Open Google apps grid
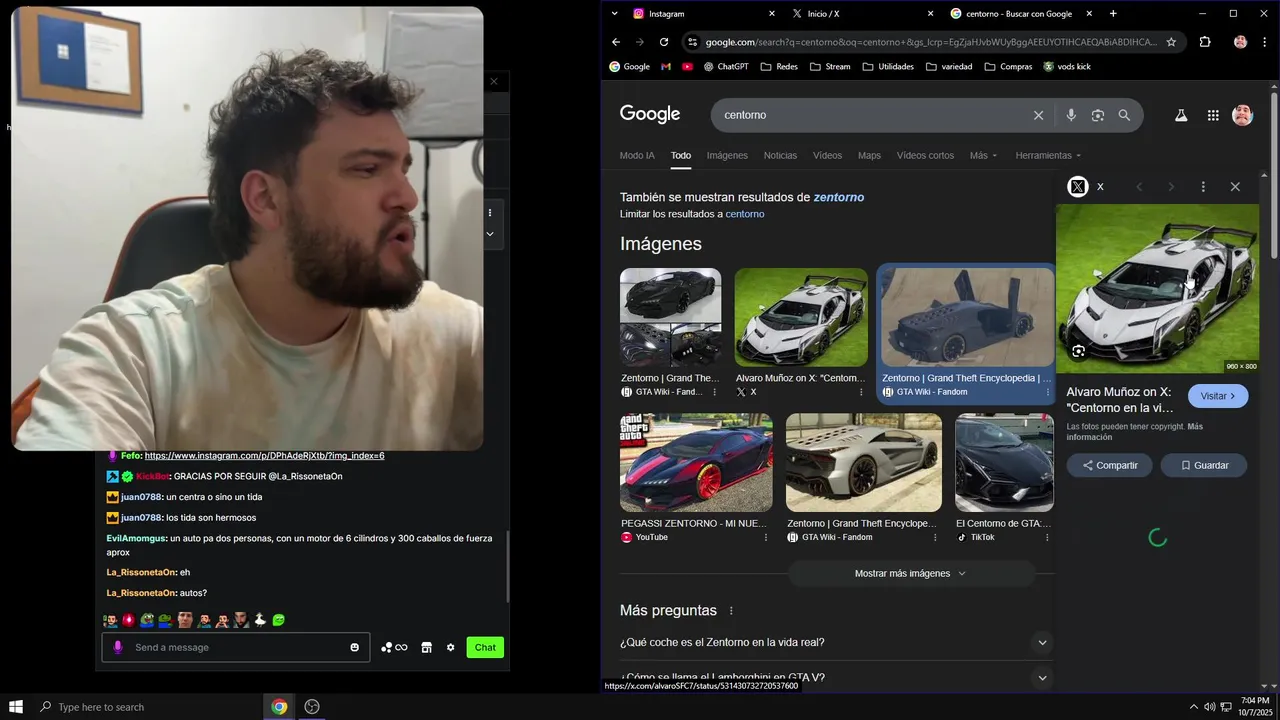The image size is (1280, 720). 1213,115
